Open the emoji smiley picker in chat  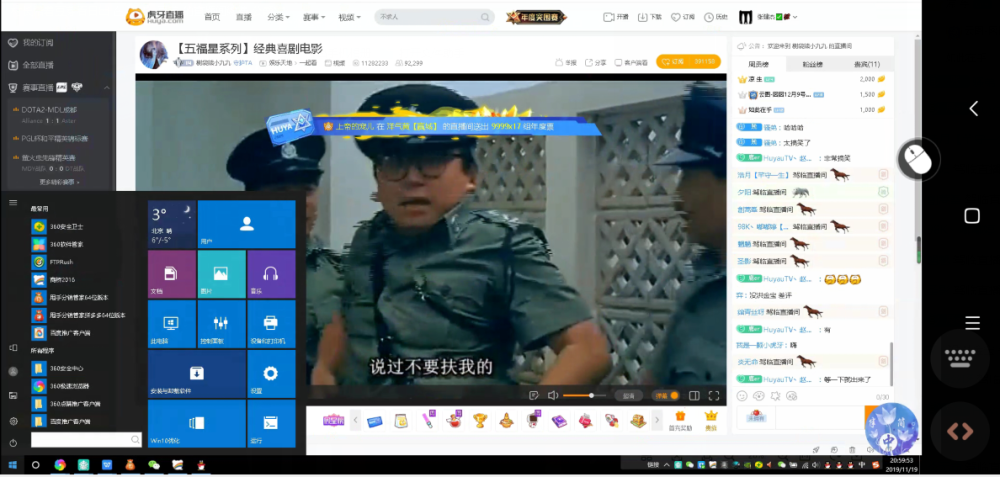742,396
